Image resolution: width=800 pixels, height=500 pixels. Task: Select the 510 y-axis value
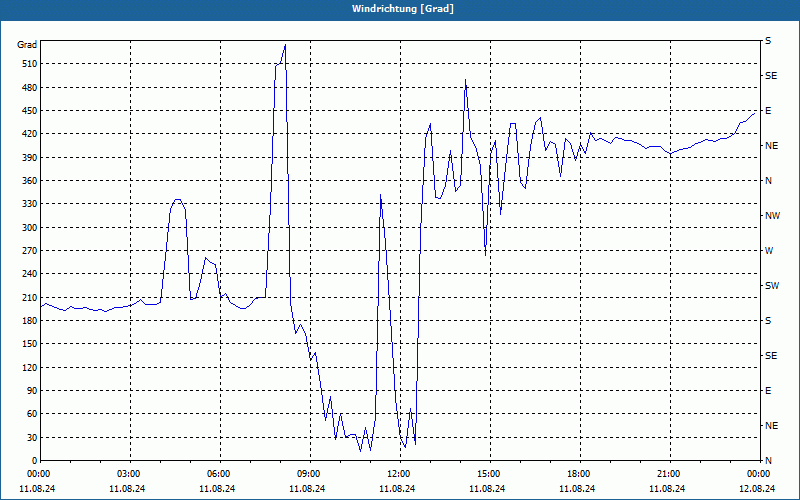click(x=30, y=64)
